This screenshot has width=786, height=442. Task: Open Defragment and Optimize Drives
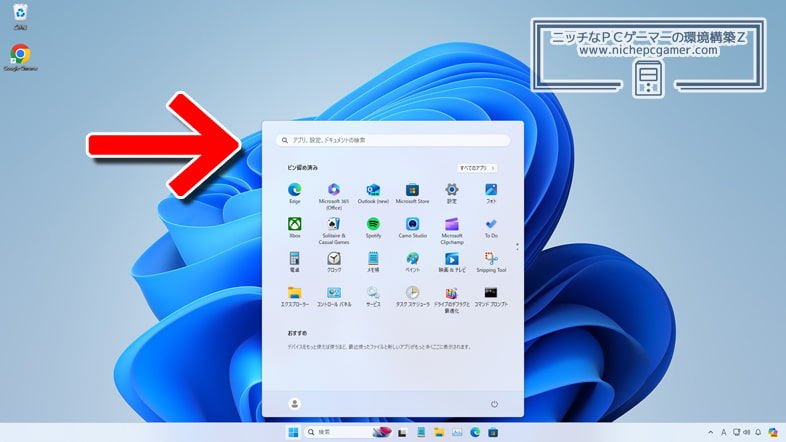(x=452, y=299)
